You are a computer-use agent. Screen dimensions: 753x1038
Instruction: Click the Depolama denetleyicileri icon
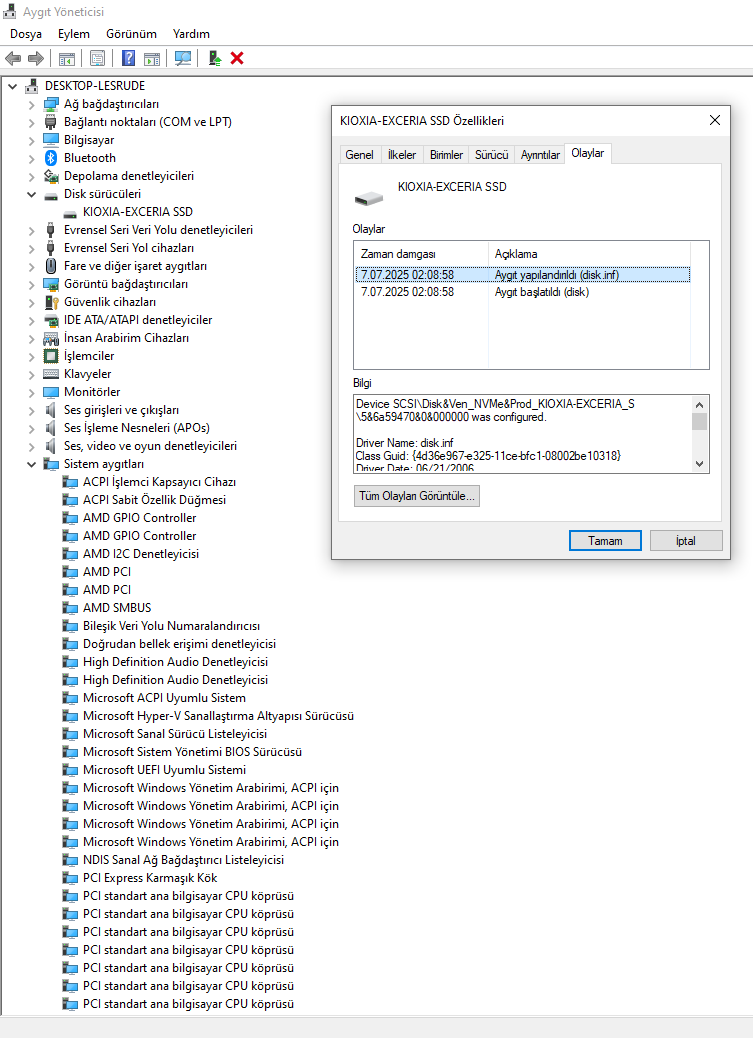tap(51, 176)
